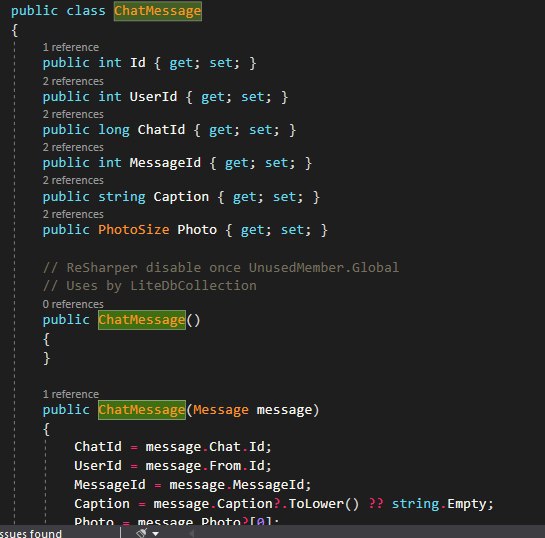View '2 references' above the Photo property
This screenshot has width=545, height=538.
click(x=73, y=214)
